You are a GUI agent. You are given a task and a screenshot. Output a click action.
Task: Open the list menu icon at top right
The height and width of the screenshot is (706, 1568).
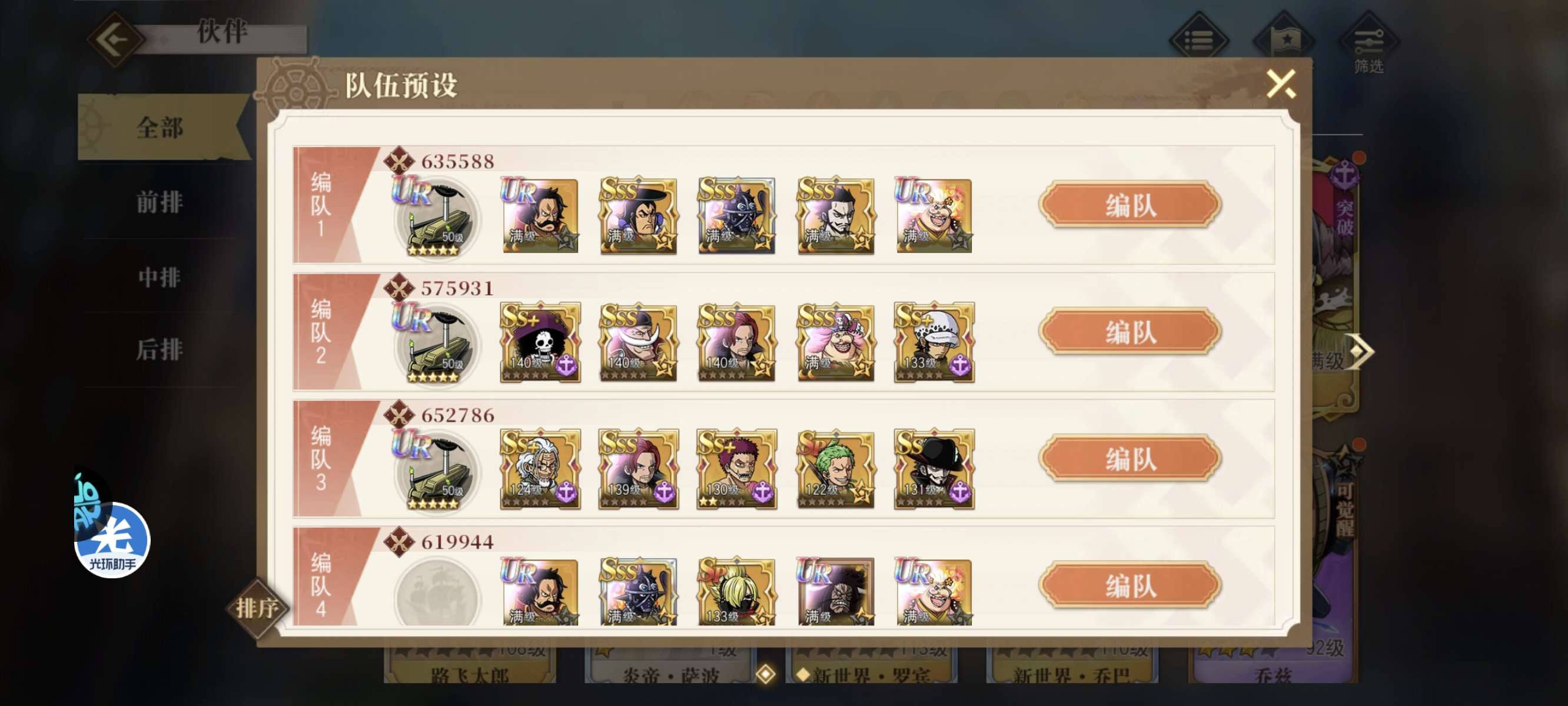pos(1198,40)
